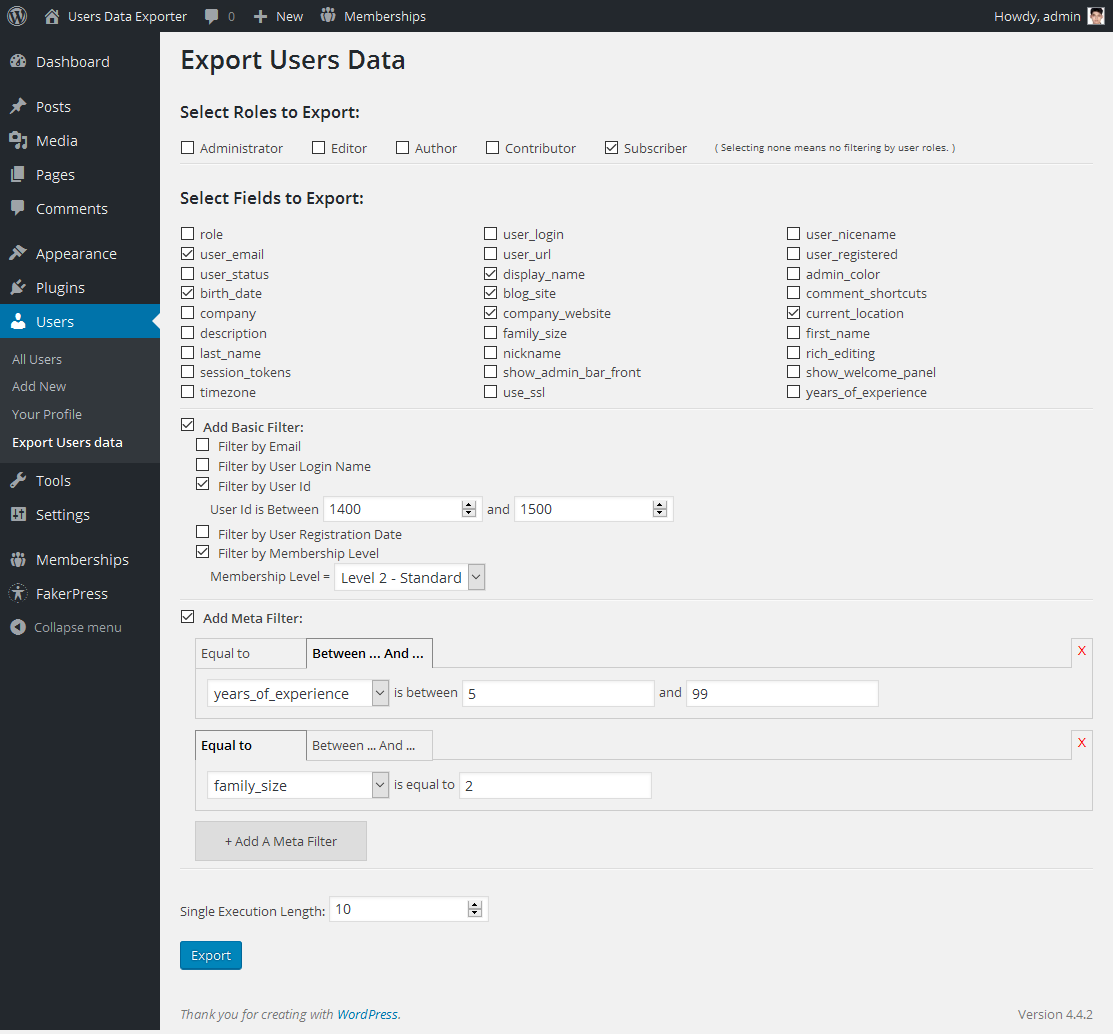Check the Administrator role checkbox
The width and height of the screenshot is (1113, 1034).
click(188, 148)
